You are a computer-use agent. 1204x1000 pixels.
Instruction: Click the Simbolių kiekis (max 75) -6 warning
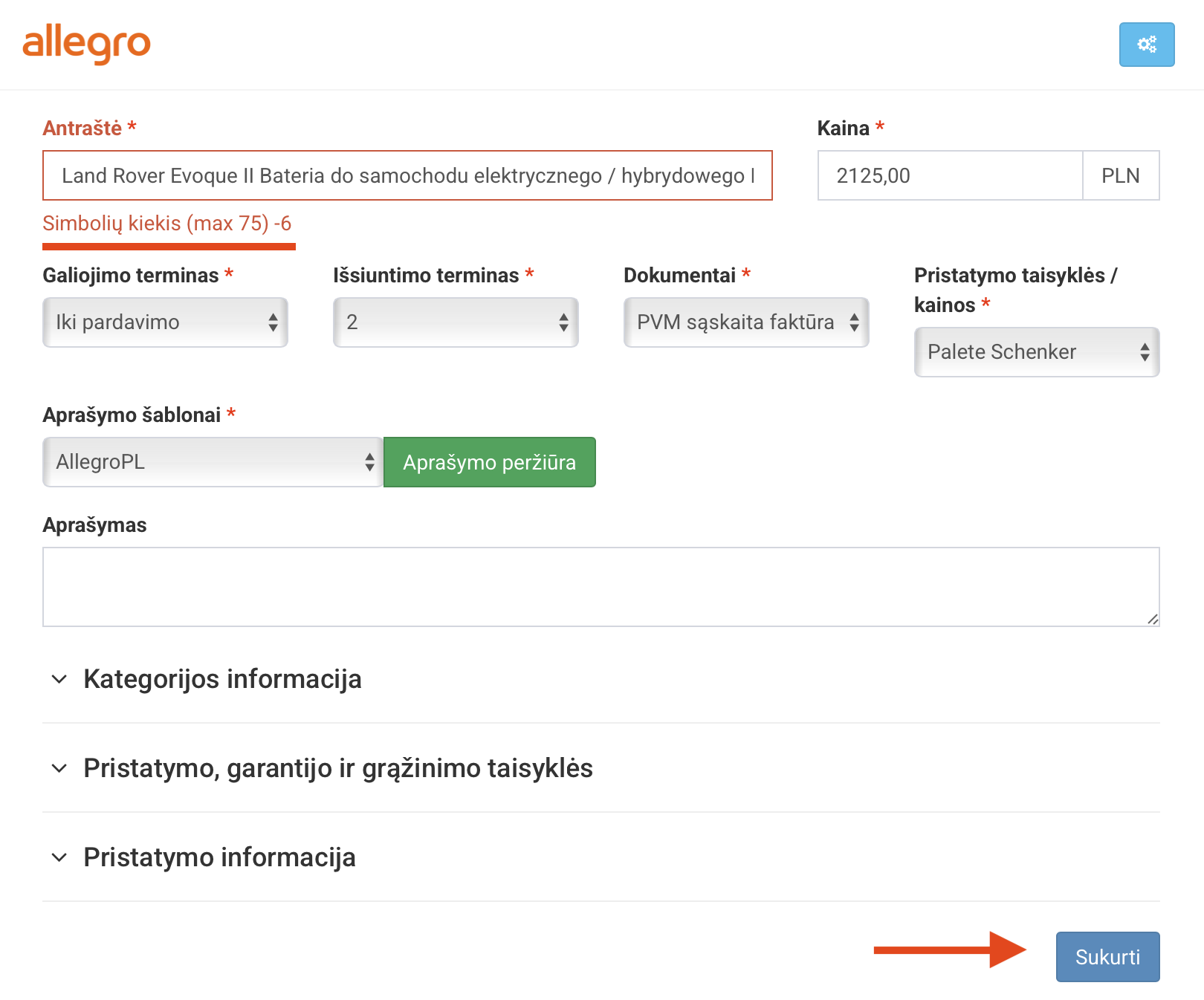pyautogui.click(x=167, y=223)
